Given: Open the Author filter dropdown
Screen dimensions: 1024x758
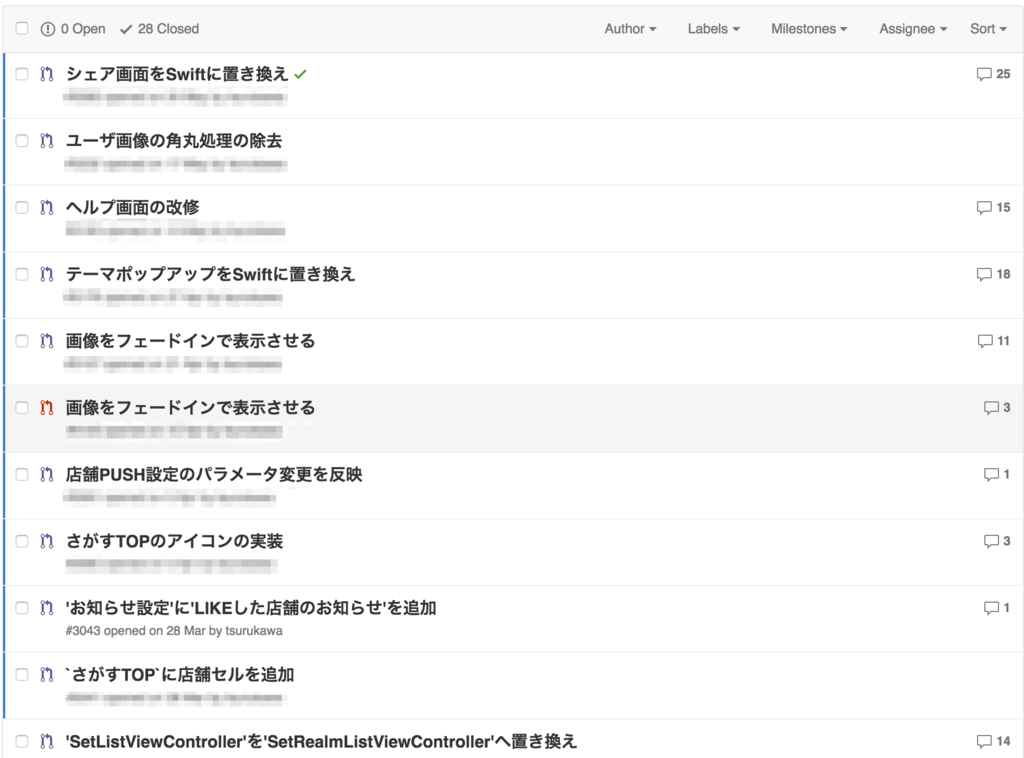Looking at the screenshot, I should click(630, 29).
